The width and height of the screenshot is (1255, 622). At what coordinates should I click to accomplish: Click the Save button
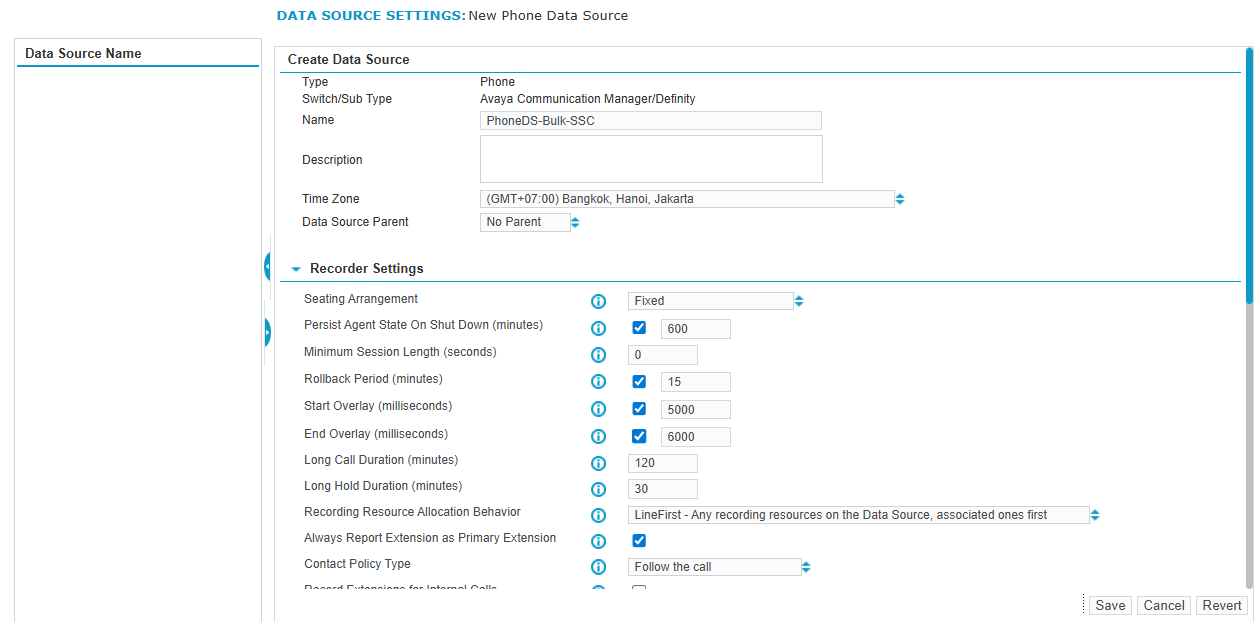tap(1109, 605)
